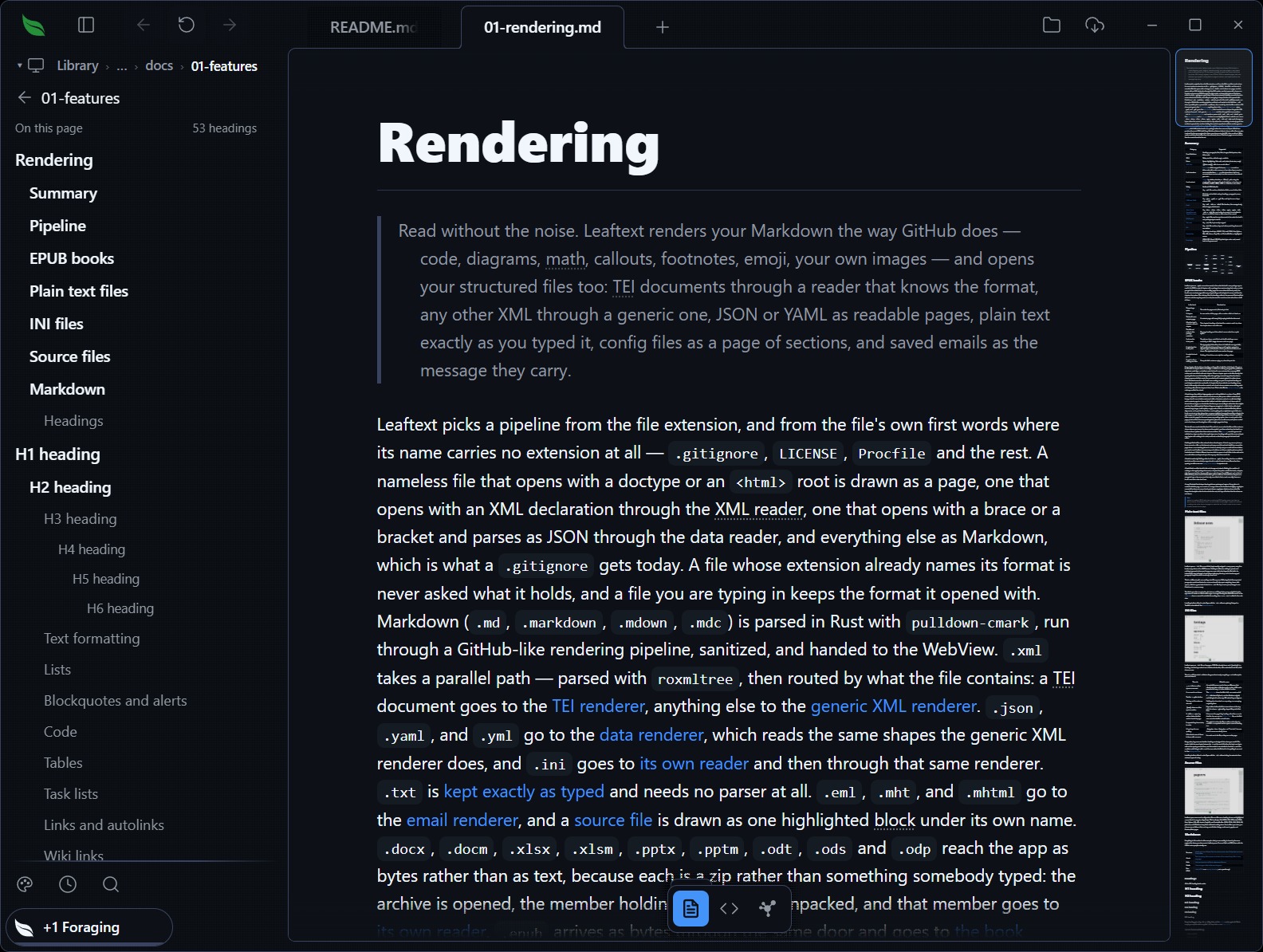Open the search magnifier icon

(111, 883)
